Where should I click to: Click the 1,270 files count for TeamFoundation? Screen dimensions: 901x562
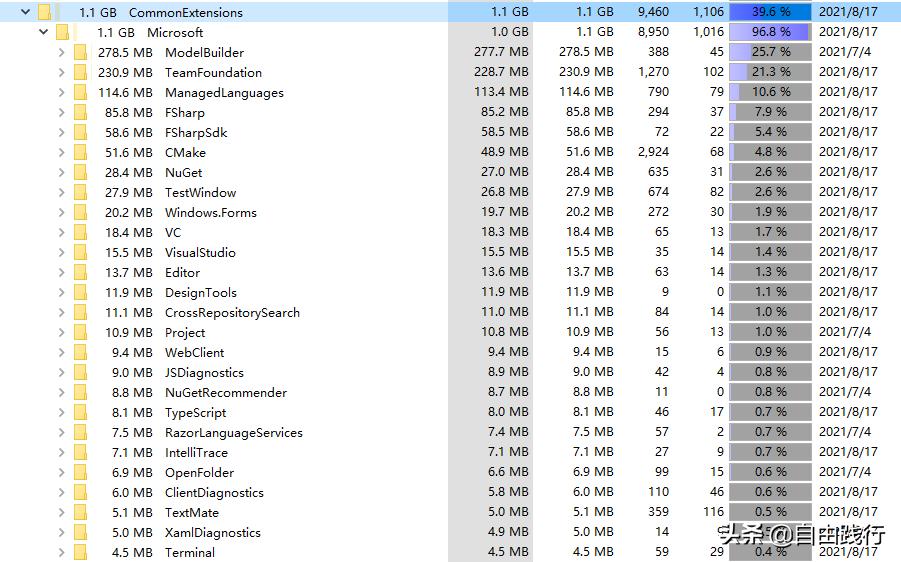coord(653,72)
